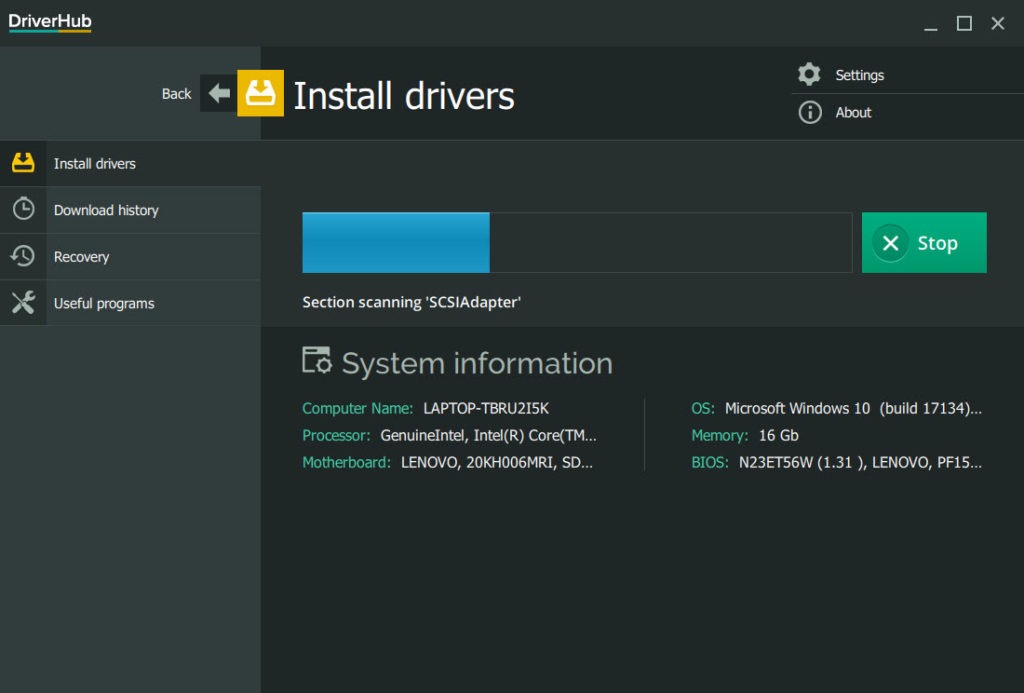The width and height of the screenshot is (1024, 693).
Task: Click Motherboard LENOVO 20KH006MRI value
Action: tap(497, 462)
